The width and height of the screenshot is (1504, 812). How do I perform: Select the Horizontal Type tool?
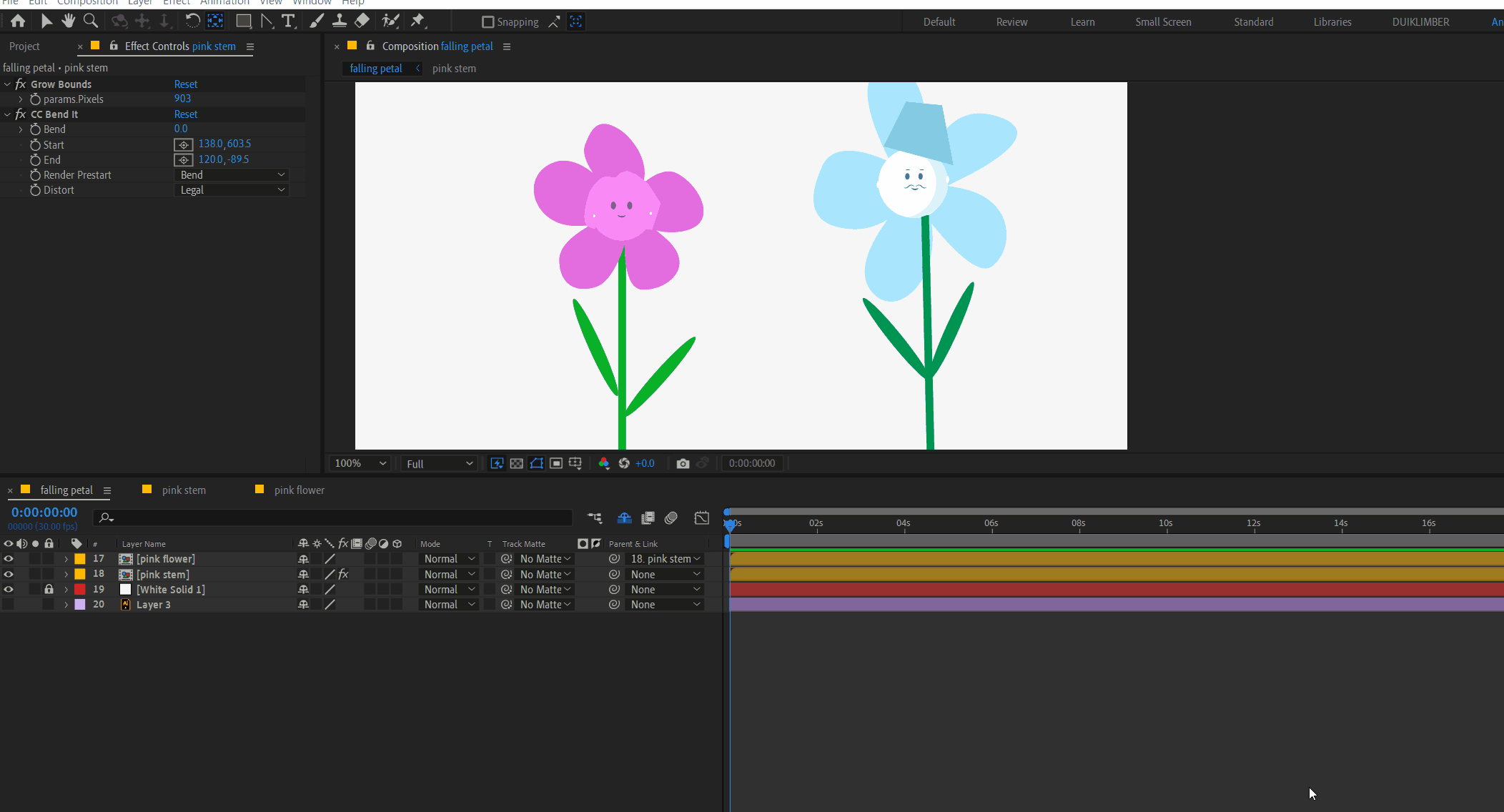pos(288,21)
